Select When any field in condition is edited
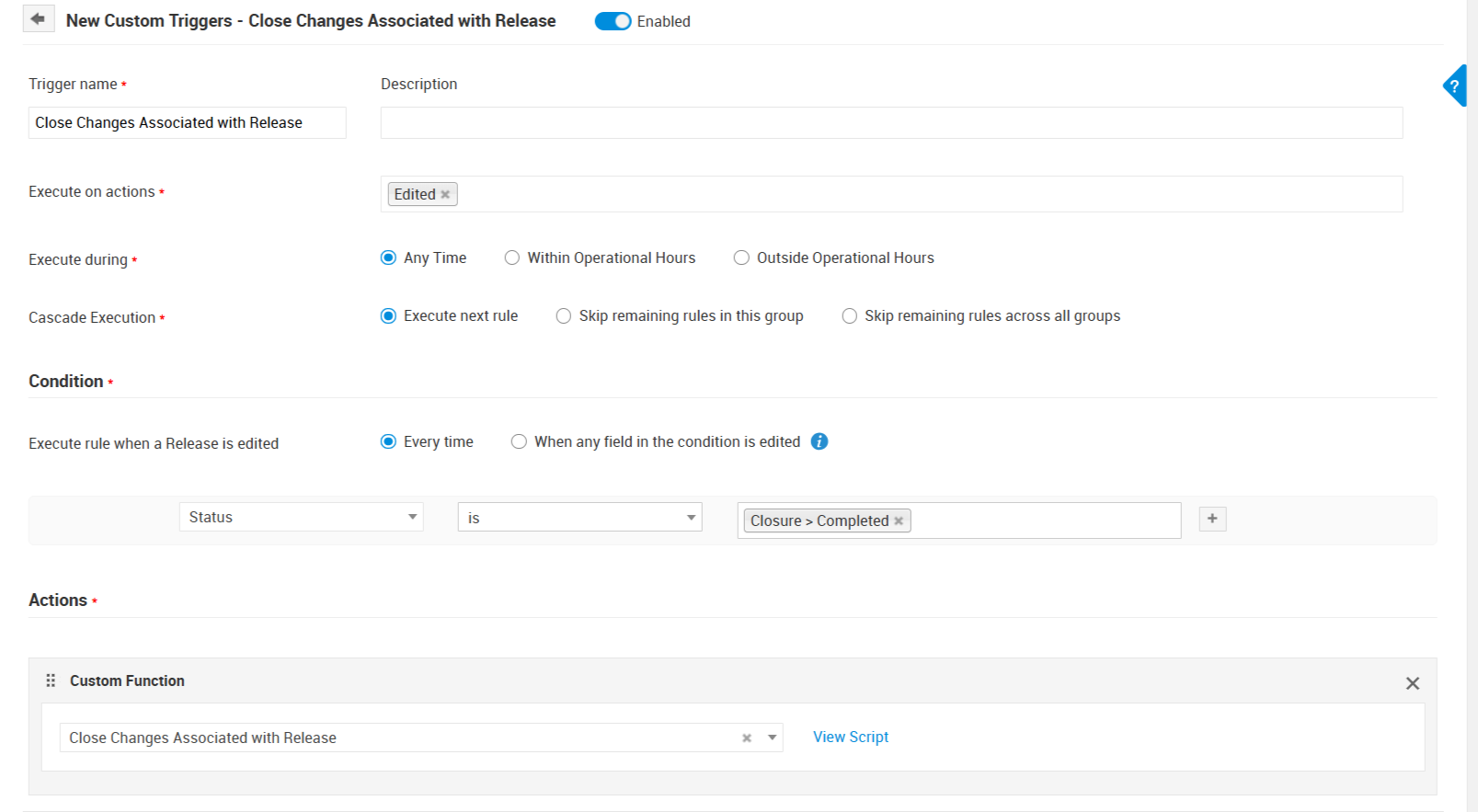Screen dimensions: 1478x812 coord(519,441)
